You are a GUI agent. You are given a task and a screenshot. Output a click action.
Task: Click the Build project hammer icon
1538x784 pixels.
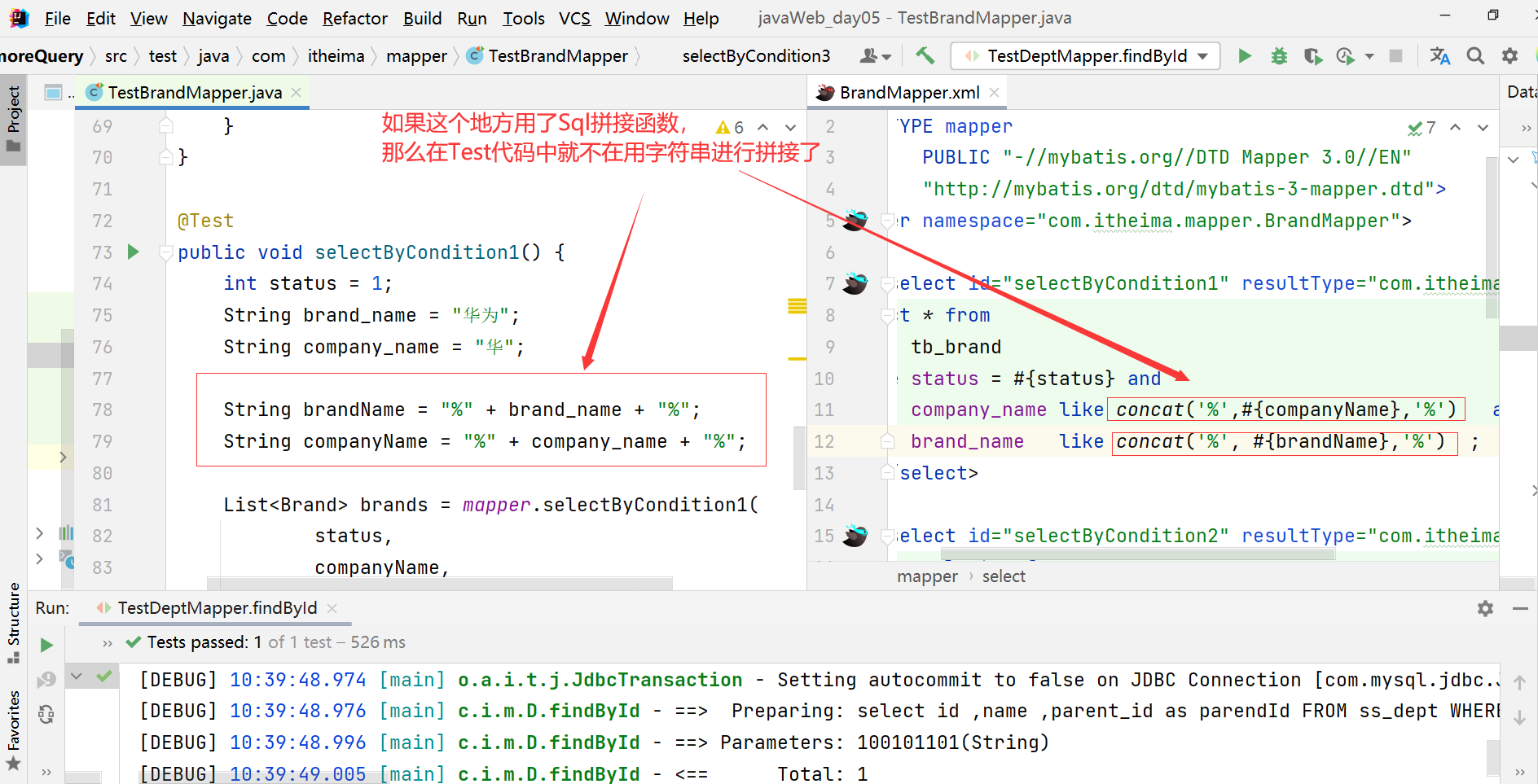tap(925, 55)
